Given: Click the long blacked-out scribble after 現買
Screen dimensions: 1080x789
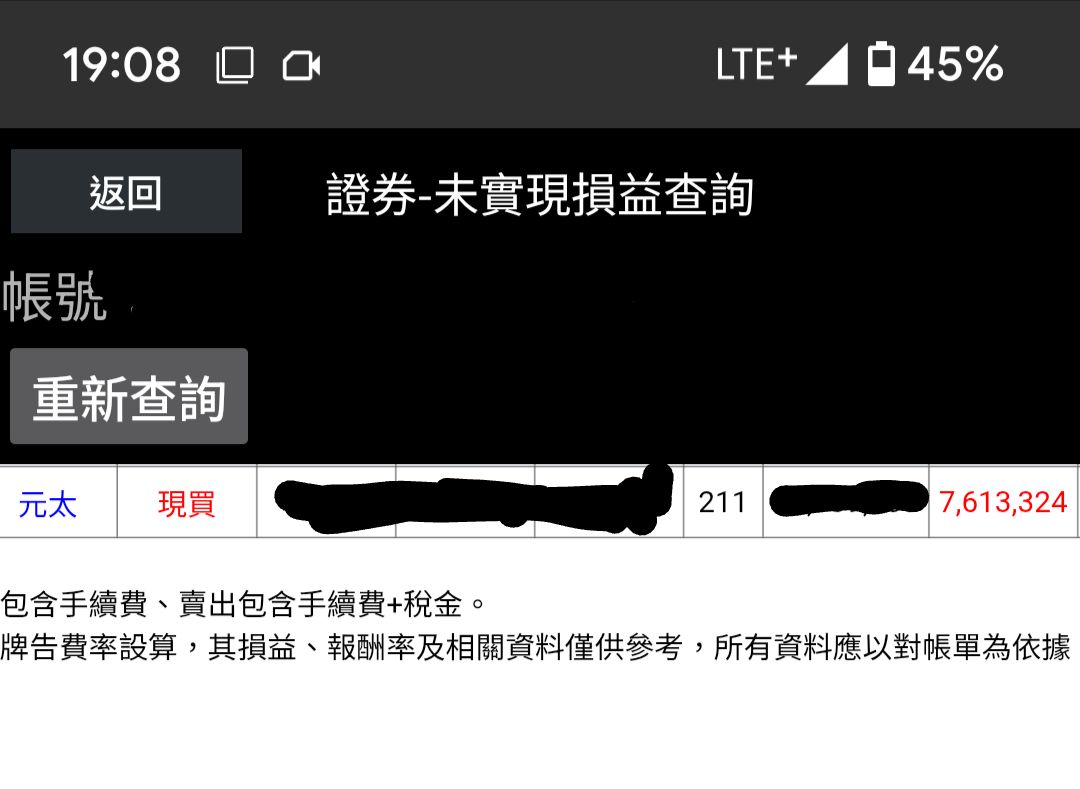Looking at the screenshot, I should pos(472,498).
